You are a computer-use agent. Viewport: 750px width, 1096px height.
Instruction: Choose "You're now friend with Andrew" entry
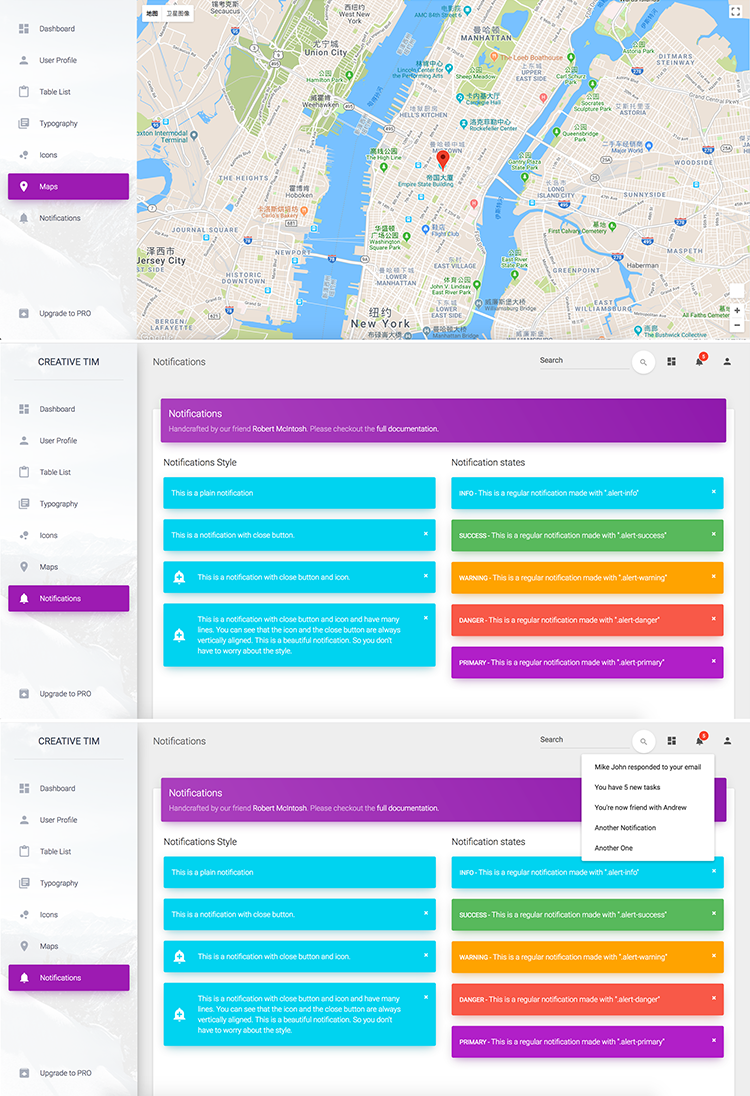point(640,807)
